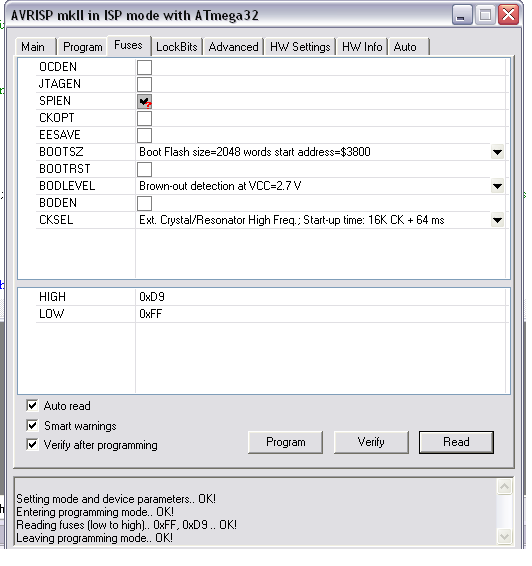The image size is (532, 566).
Task: Edit the HIGH fuse value 0xD9
Action: (x=152, y=297)
